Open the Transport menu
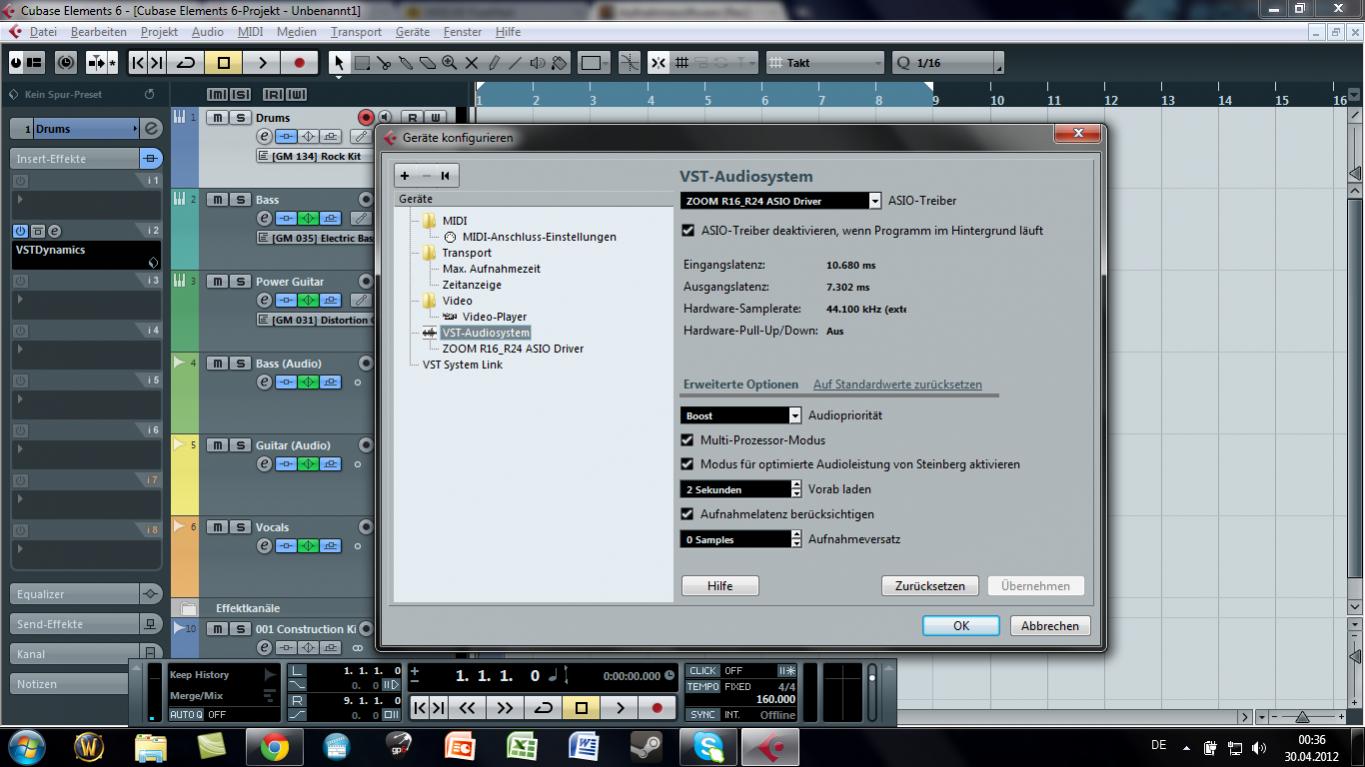The width and height of the screenshot is (1365, 767). tap(356, 32)
